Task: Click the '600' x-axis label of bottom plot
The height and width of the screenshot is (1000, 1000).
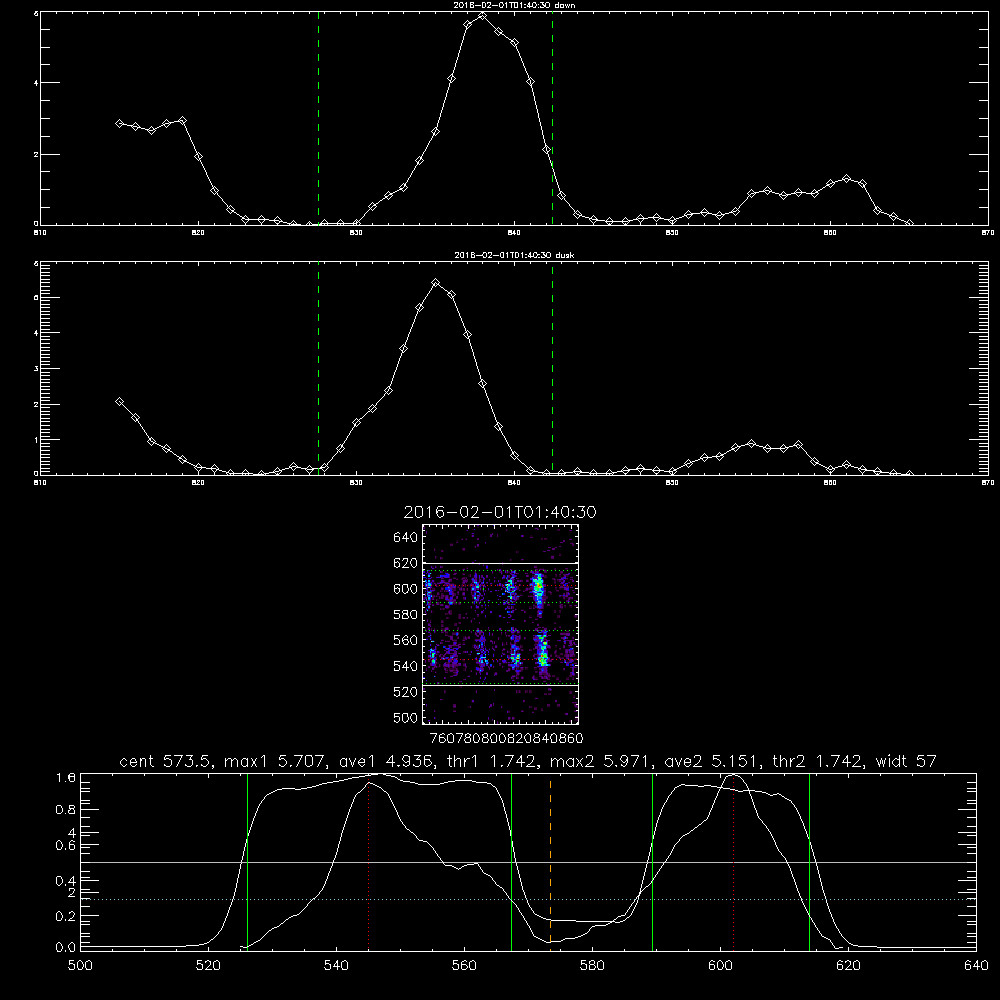Action: tap(721, 966)
